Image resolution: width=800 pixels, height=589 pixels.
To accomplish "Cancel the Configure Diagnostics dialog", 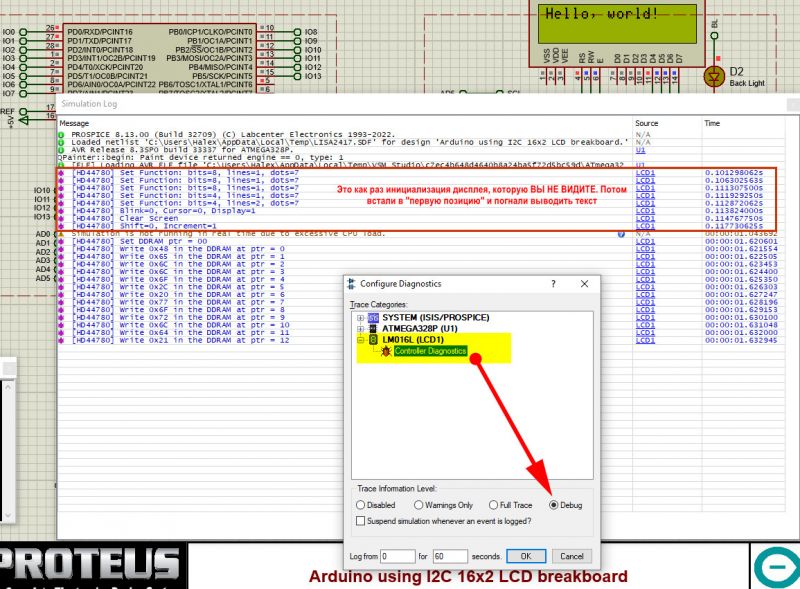I will 572,556.
